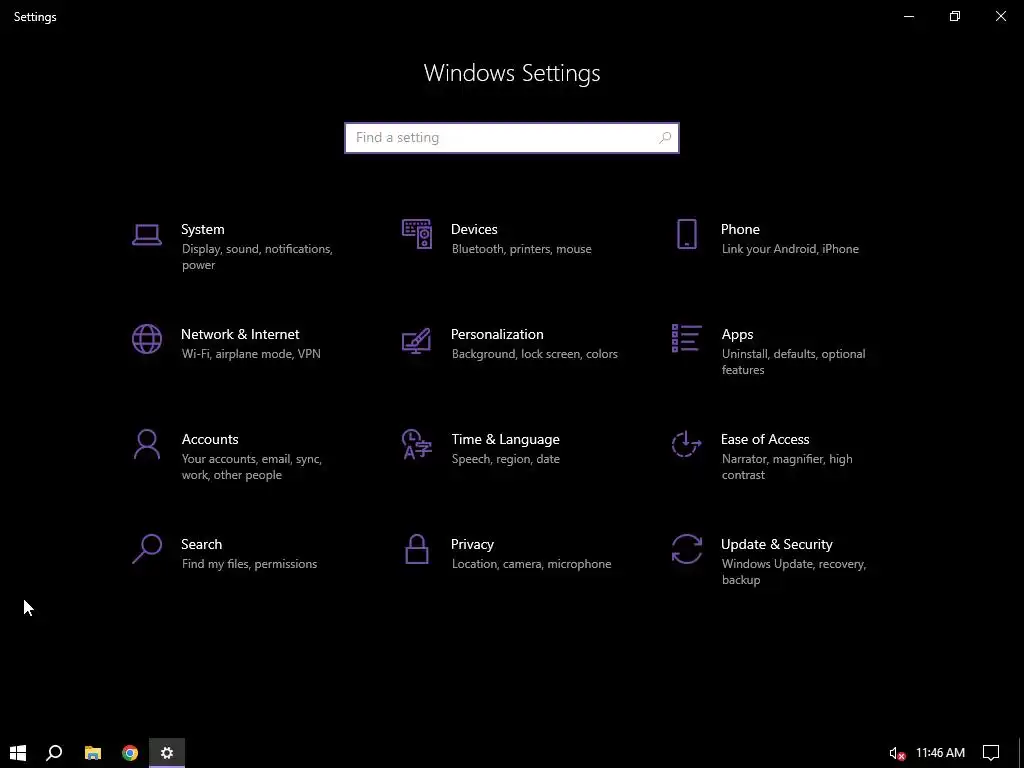The height and width of the screenshot is (768, 1024).
Task: Open the Phone icon
Action: 686,234
